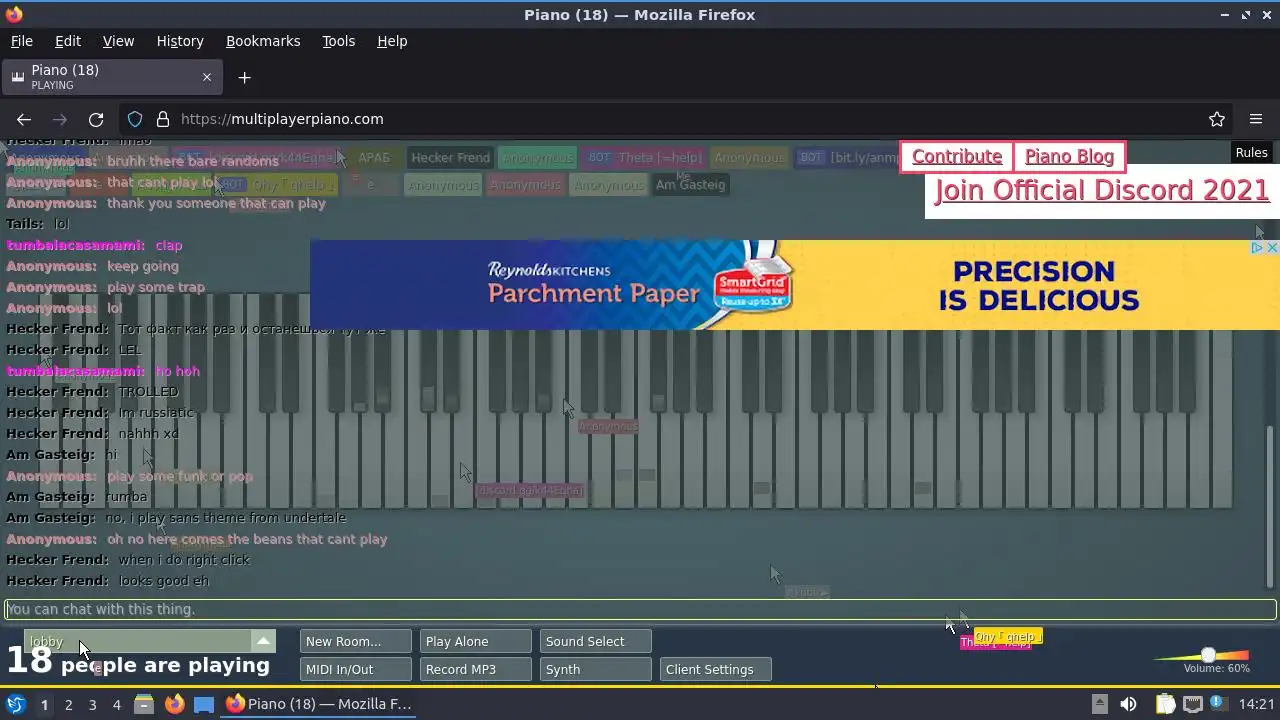Open the Firefox hamburger application menu
This screenshot has width=1280, height=720.
(x=1256, y=119)
